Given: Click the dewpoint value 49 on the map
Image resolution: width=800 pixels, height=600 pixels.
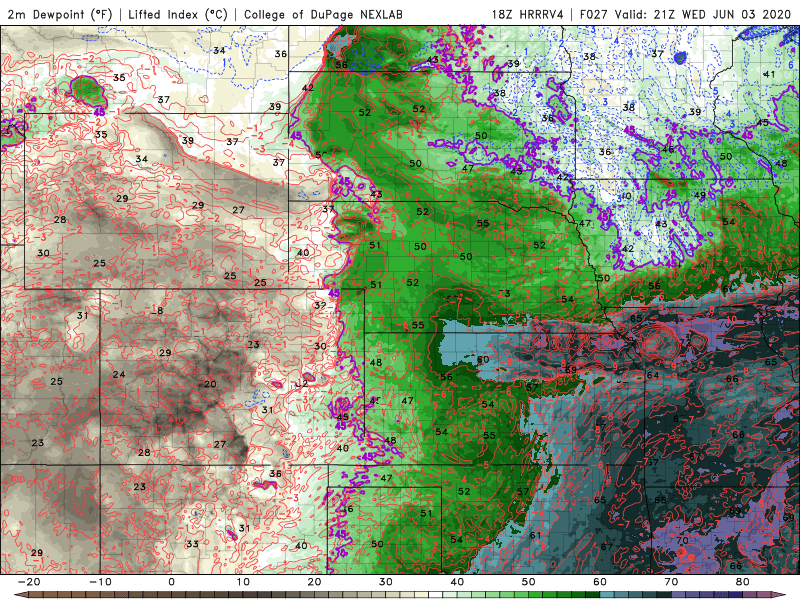Looking at the screenshot, I should tap(700, 195).
